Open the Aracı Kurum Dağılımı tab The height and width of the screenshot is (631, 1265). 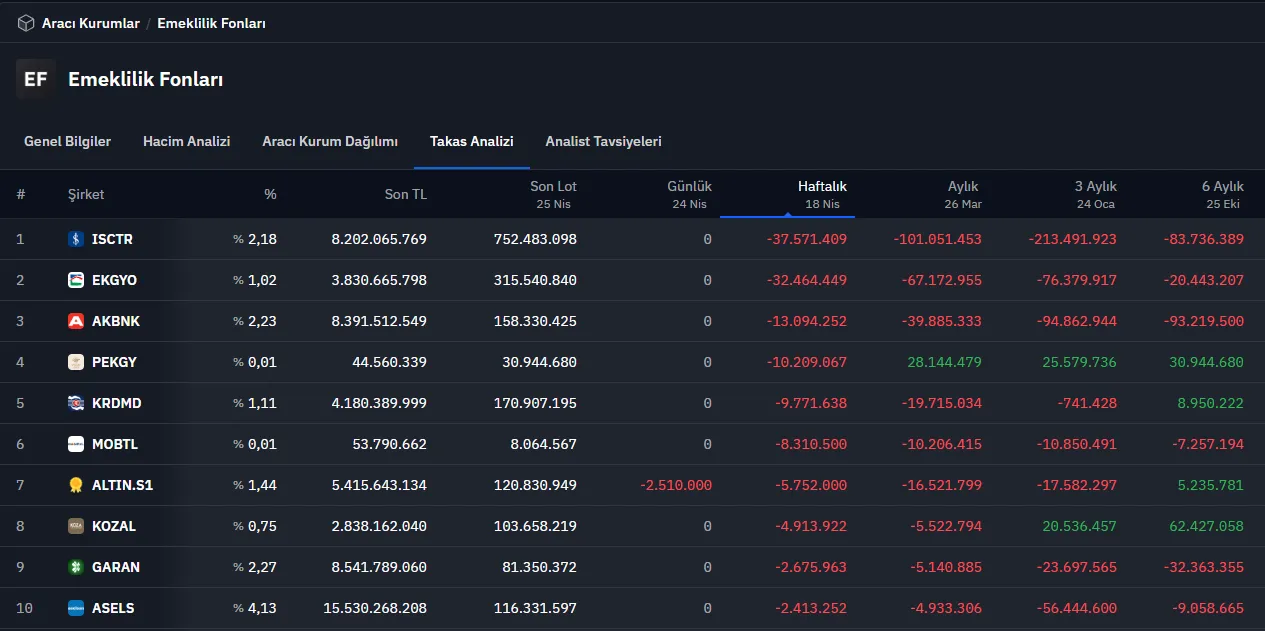[x=330, y=142]
